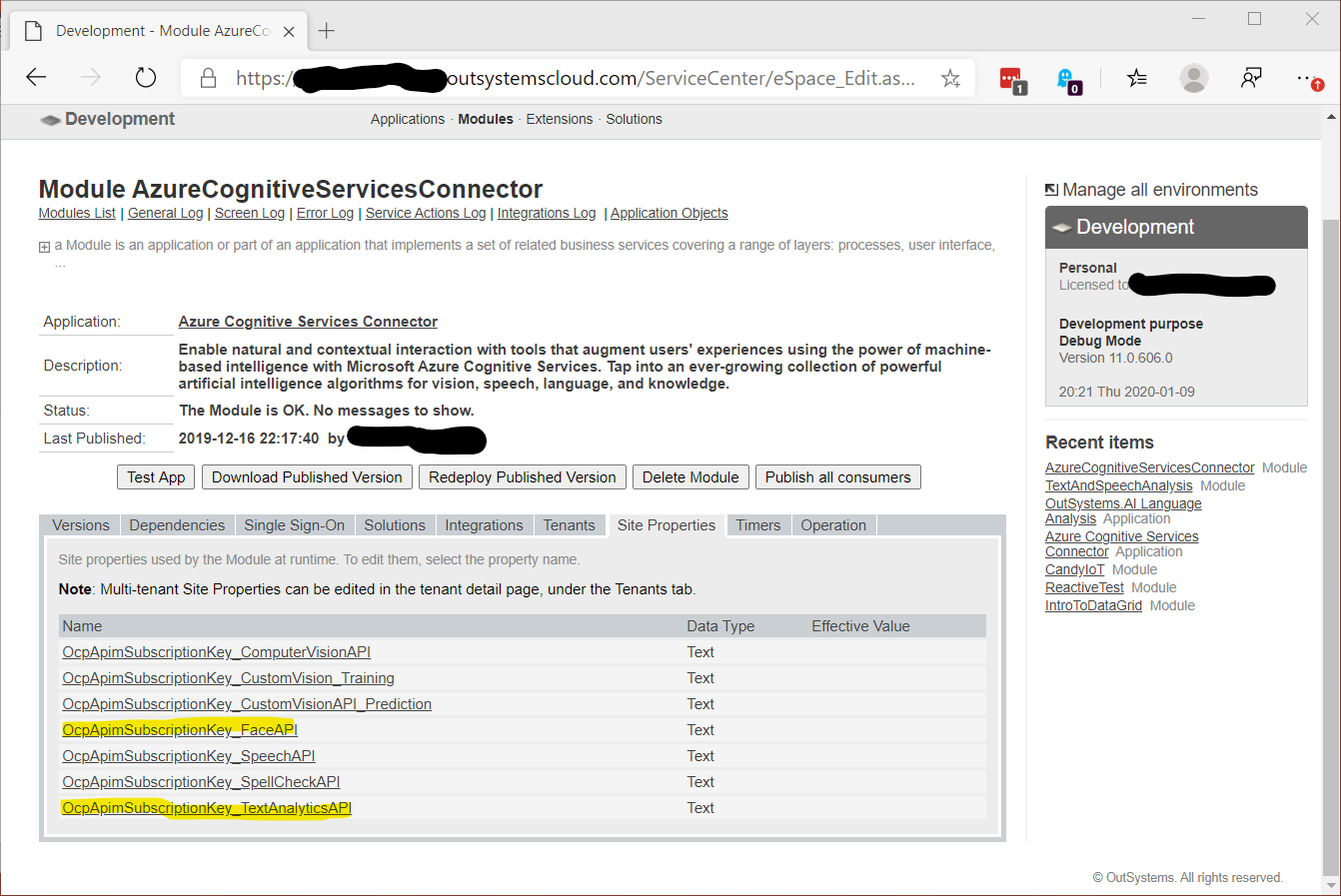Switch to the Single Sign-On tab
The image size is (1341, 896).
(x=295, y=525)
